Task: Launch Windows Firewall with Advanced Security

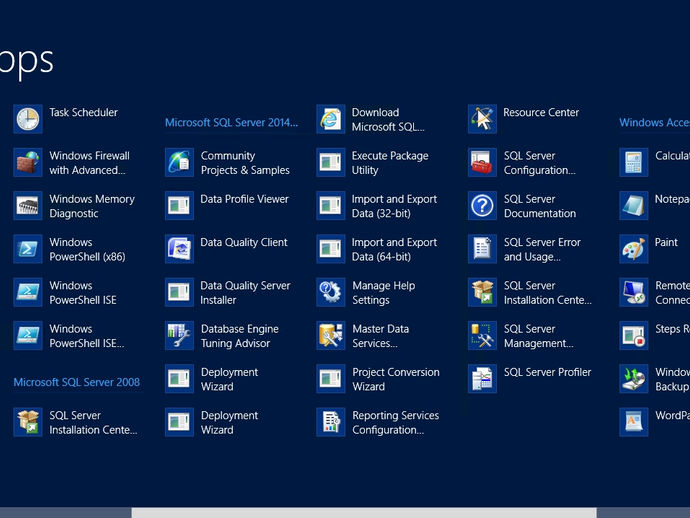Action: 72,162
